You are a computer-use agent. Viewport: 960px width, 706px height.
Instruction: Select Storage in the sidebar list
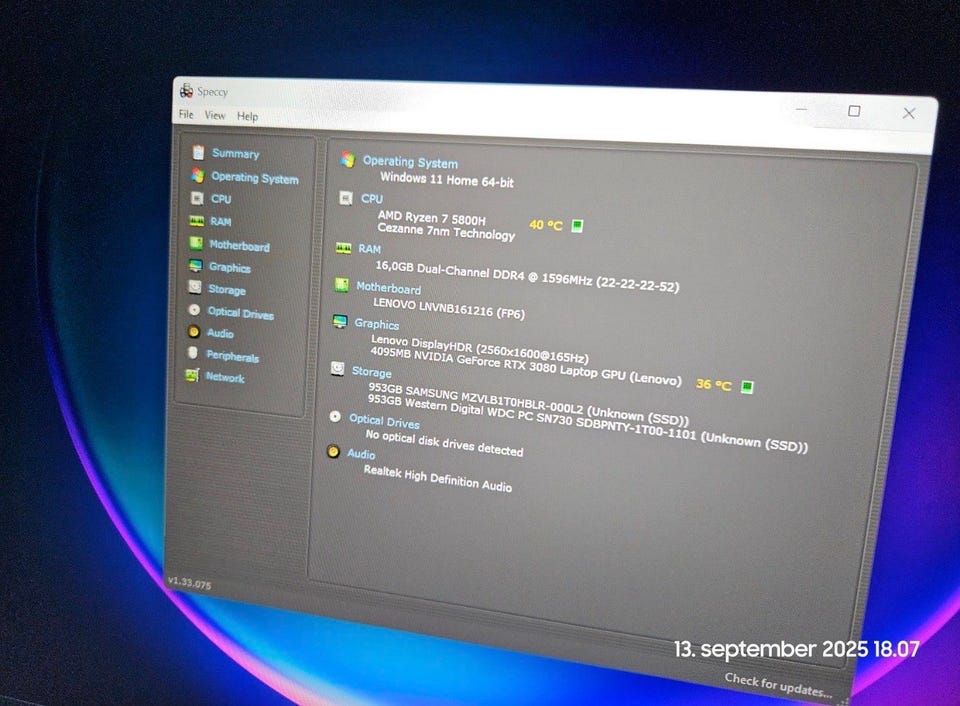pyautogui.click(x=227, y=290)
